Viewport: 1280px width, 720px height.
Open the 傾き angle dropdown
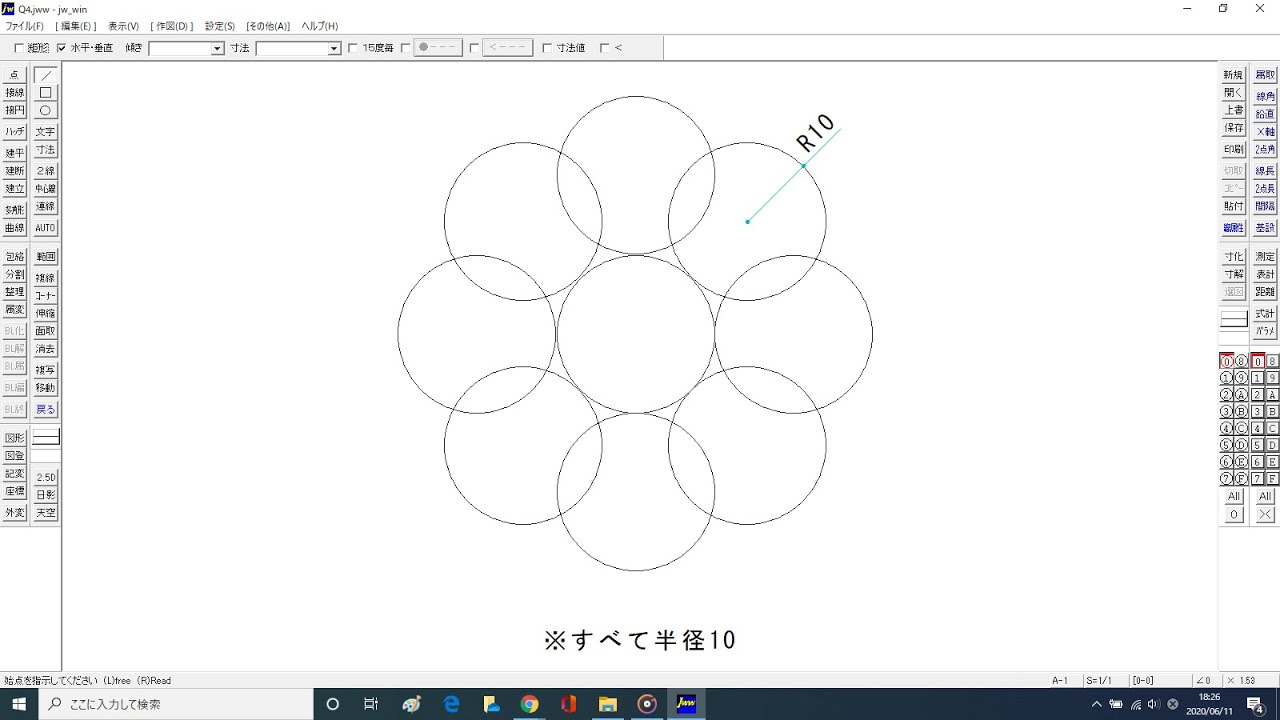217,48
